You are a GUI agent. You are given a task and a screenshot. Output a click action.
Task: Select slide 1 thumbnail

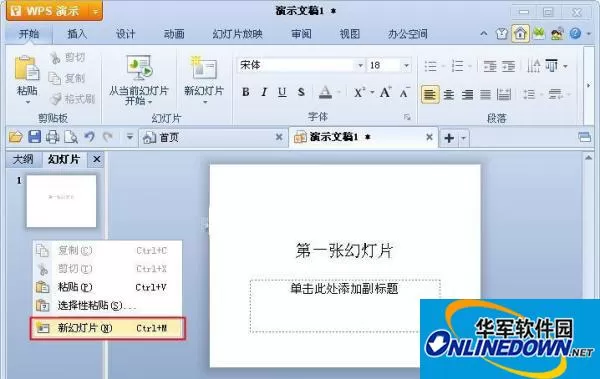61,201
